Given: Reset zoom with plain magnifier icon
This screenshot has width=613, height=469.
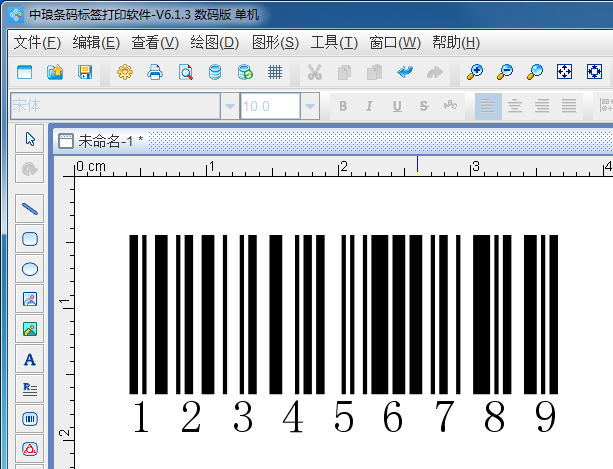Looking at the screenshot, I should pyautogui.click(x=534, y=72).
